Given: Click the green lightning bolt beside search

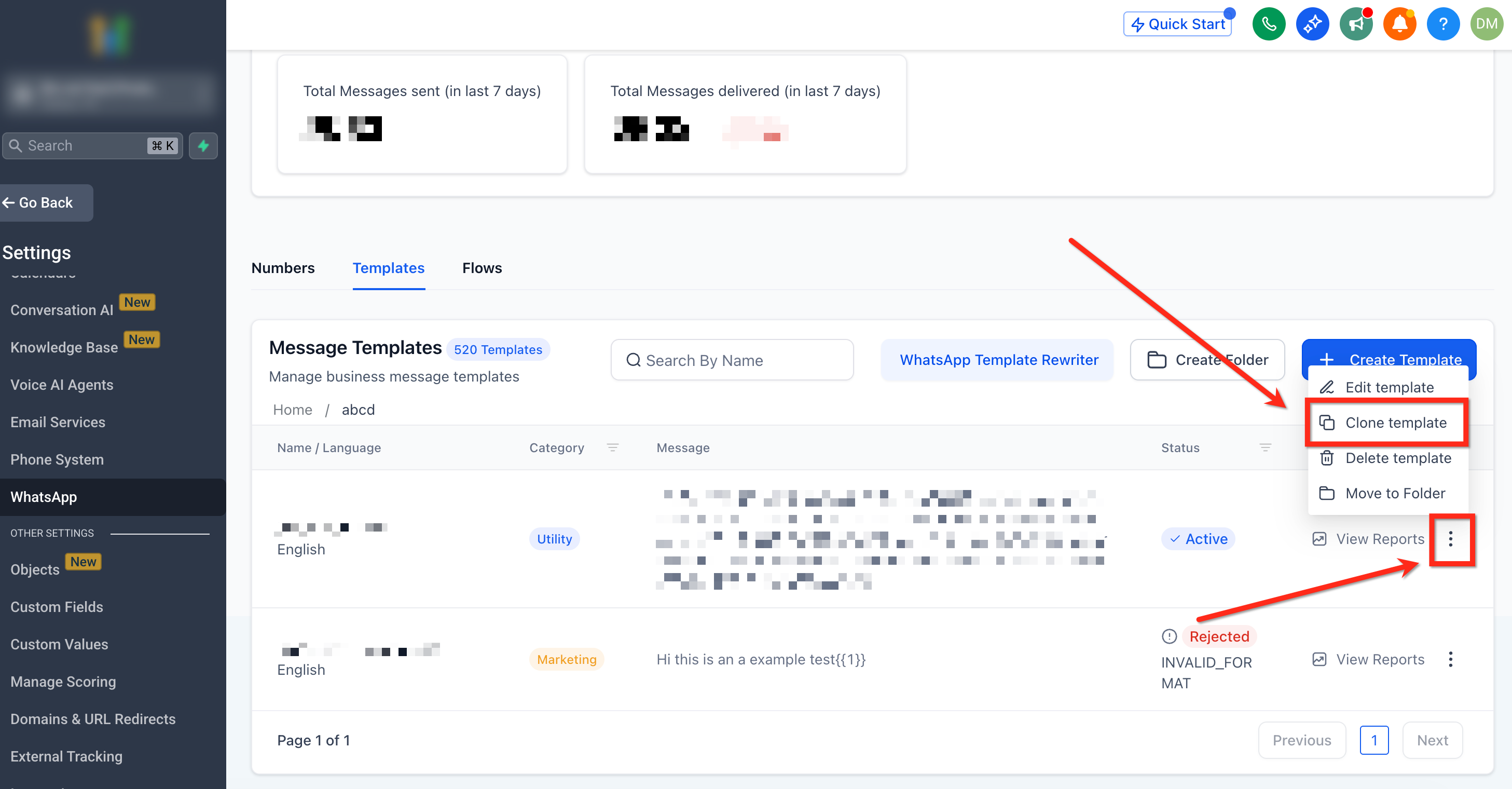Looking at the screenshot, I should 203,145.
